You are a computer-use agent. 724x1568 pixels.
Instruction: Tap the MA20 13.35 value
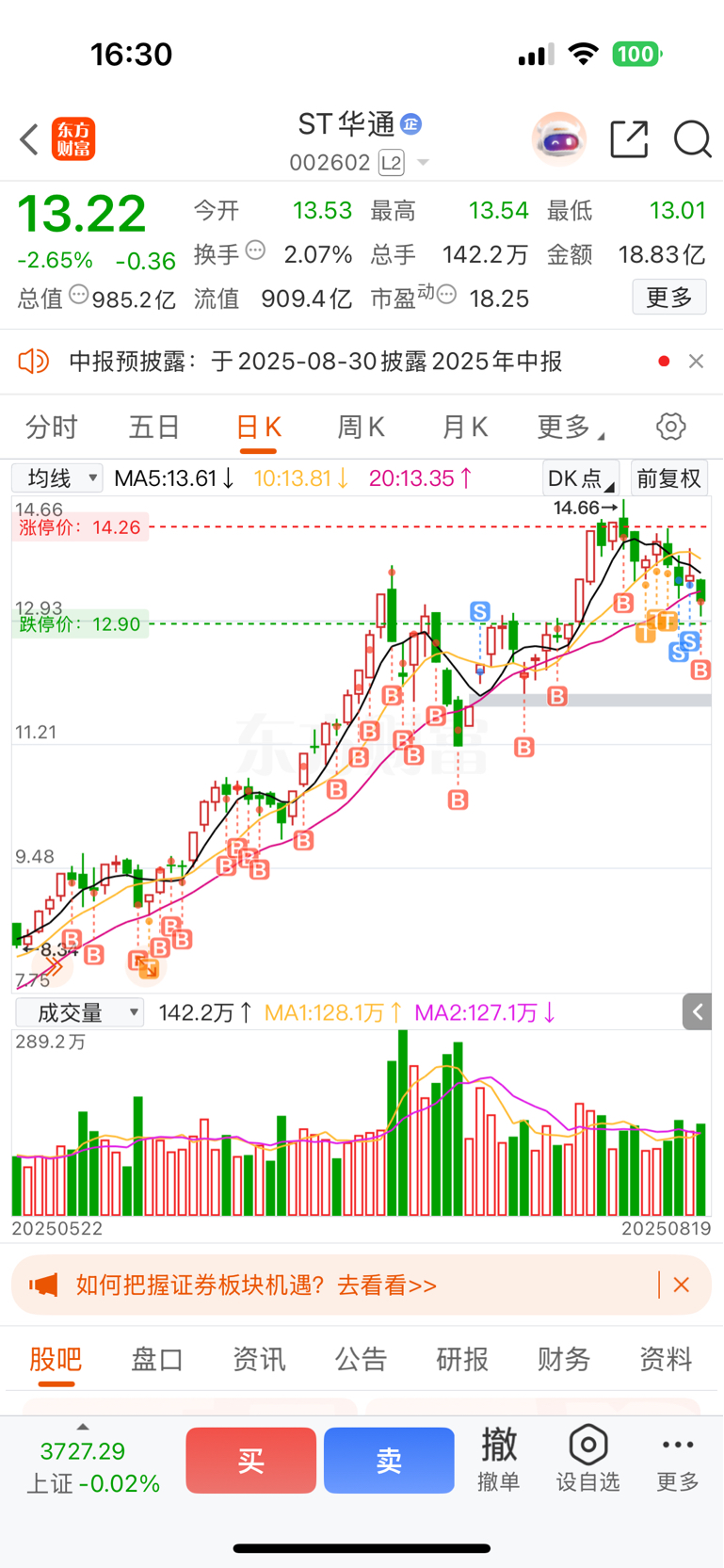point(421,478)
